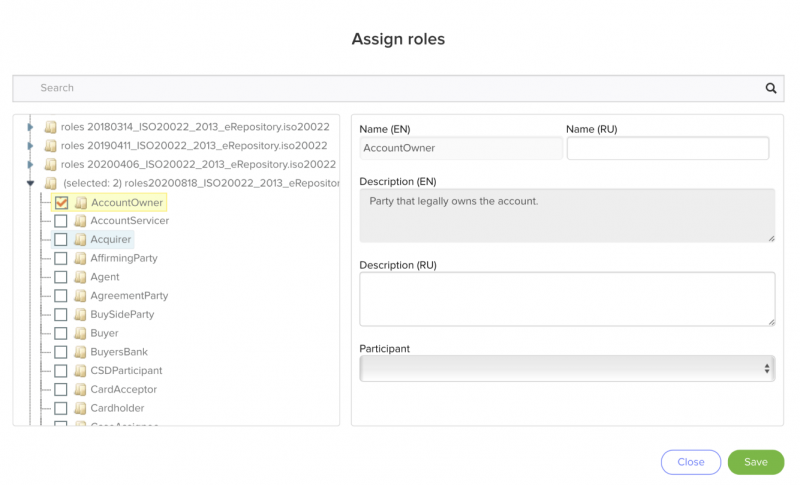Collapse the roles20200818 tree node
Image resolution: width=800 pixels, height=485 pixels.
point(30,183)
